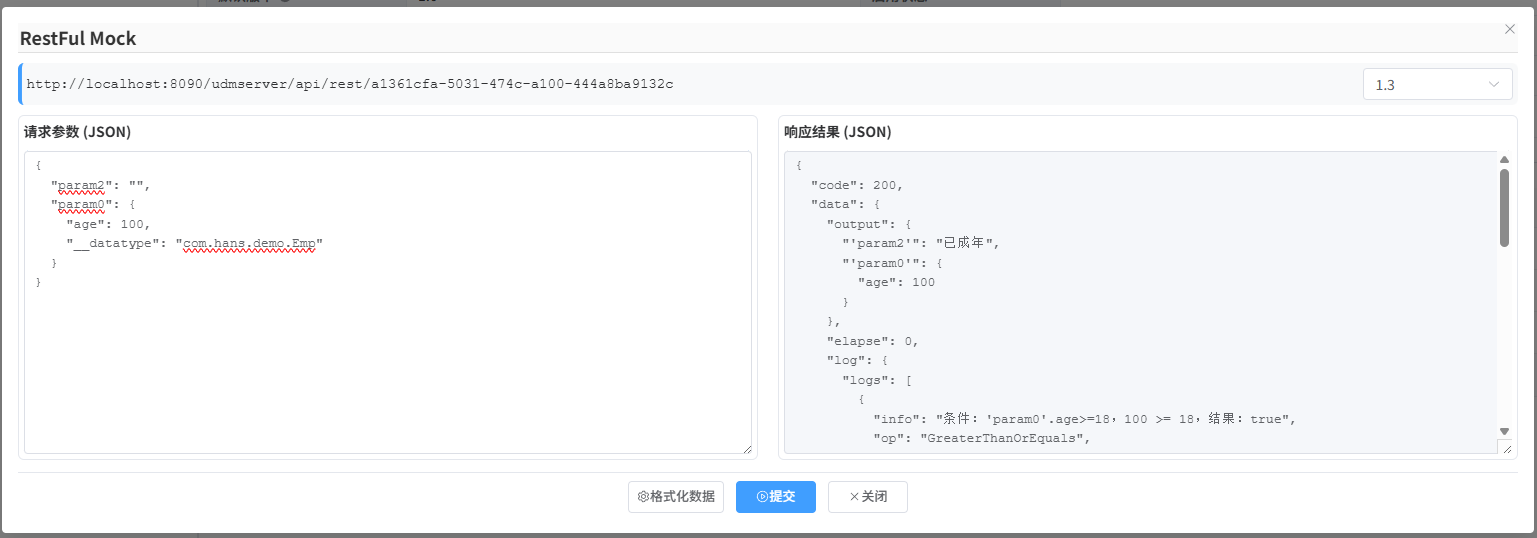Click the 格式化数据 format button
The image size is (1537, 538).
[x=676, y=497]
